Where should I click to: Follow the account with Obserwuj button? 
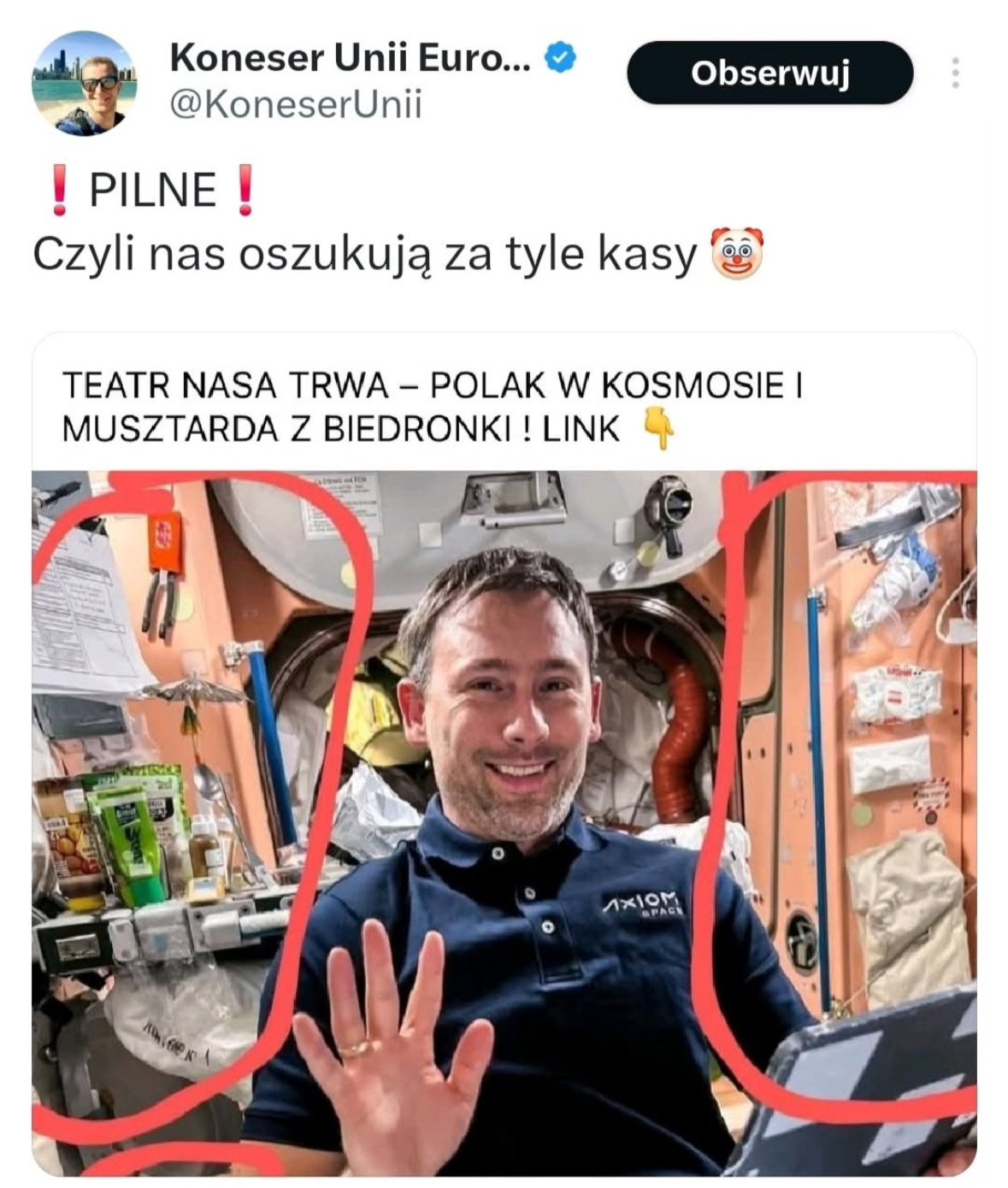pyautogui.click(x=769, y=74)
